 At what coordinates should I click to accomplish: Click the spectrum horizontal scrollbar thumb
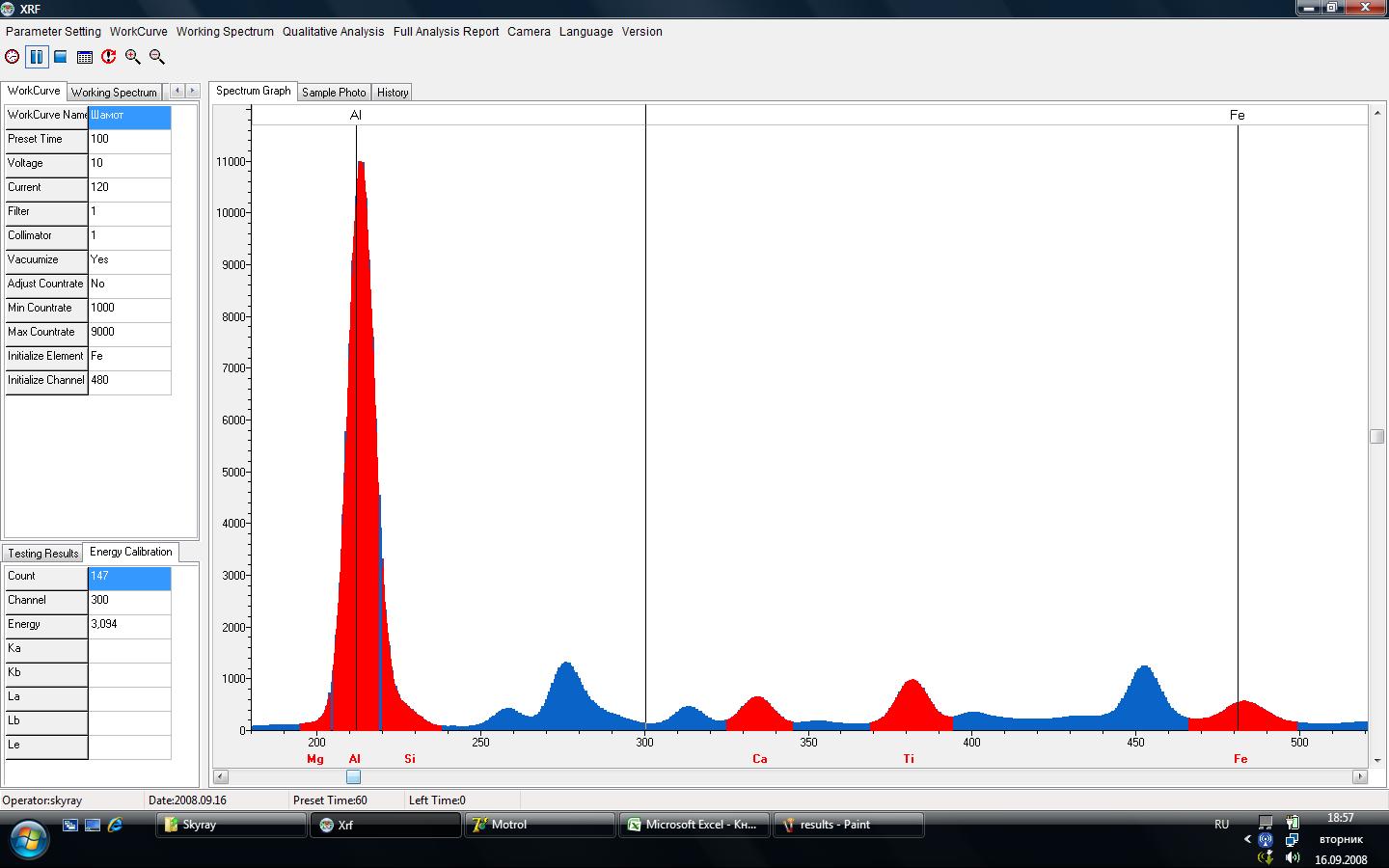pos(353,776)
